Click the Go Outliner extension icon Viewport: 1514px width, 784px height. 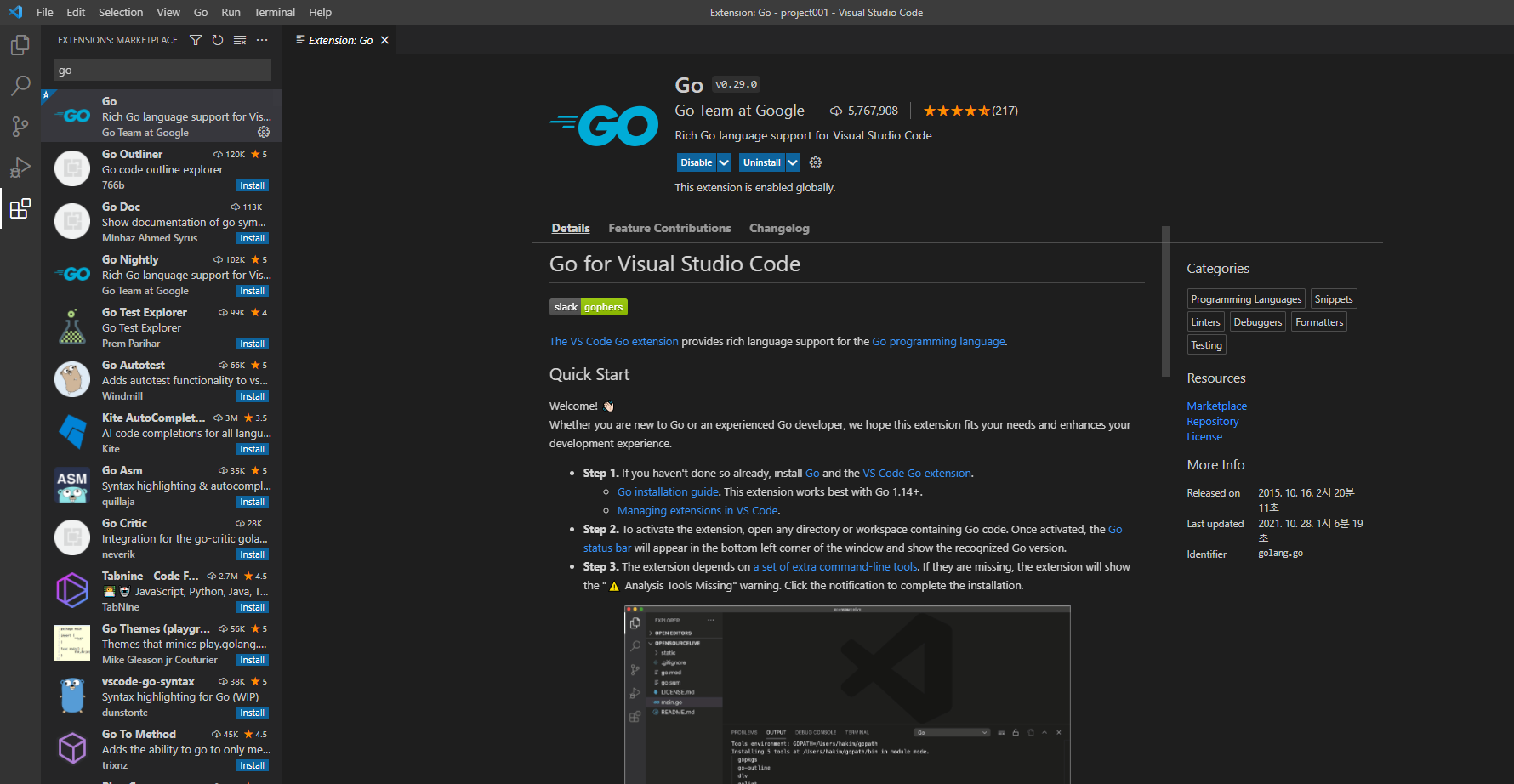72,168
